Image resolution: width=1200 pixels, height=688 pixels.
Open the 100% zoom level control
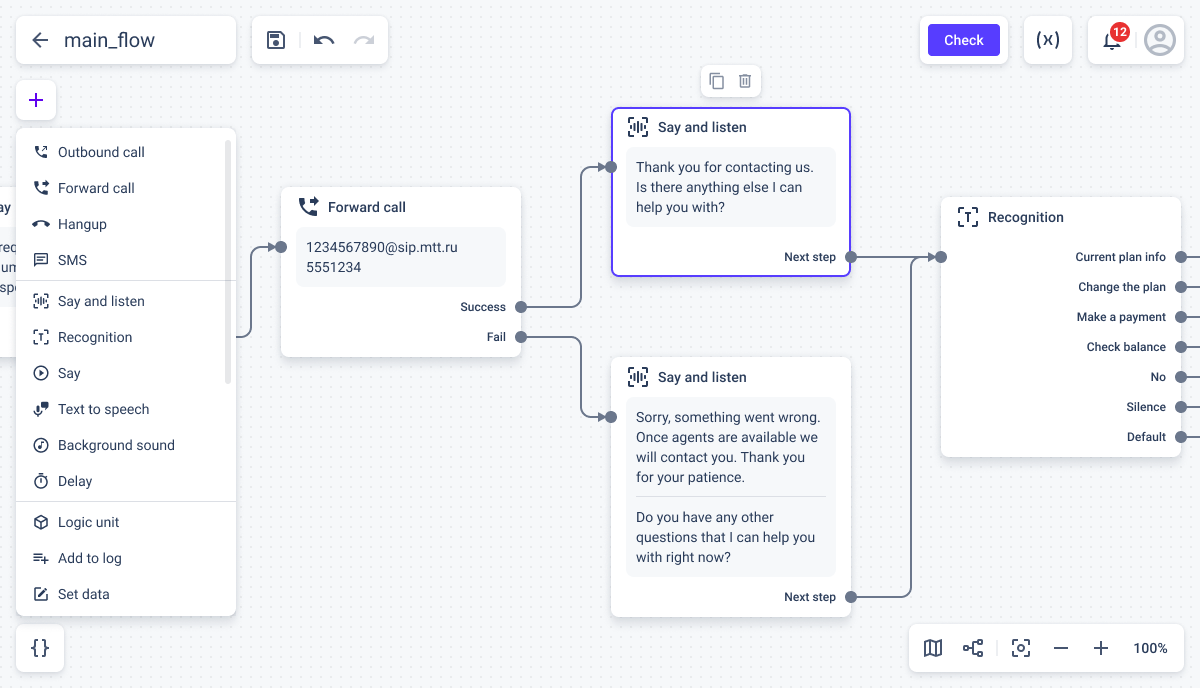[1150, 648]
